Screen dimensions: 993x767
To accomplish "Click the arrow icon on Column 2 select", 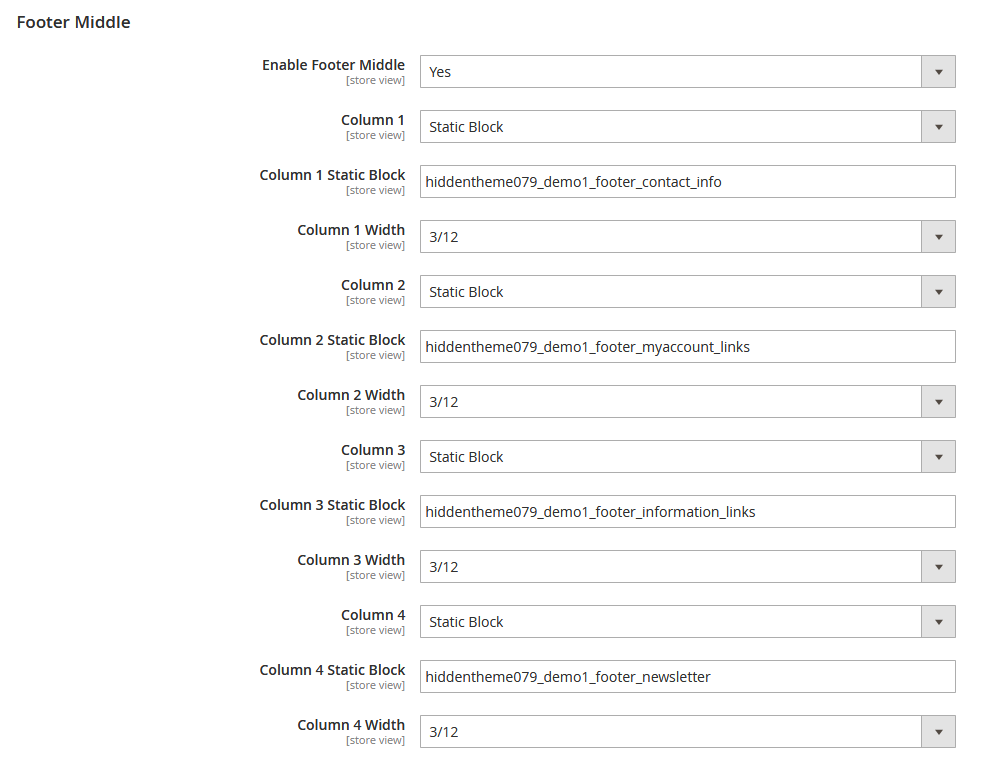I will (938, 292).
